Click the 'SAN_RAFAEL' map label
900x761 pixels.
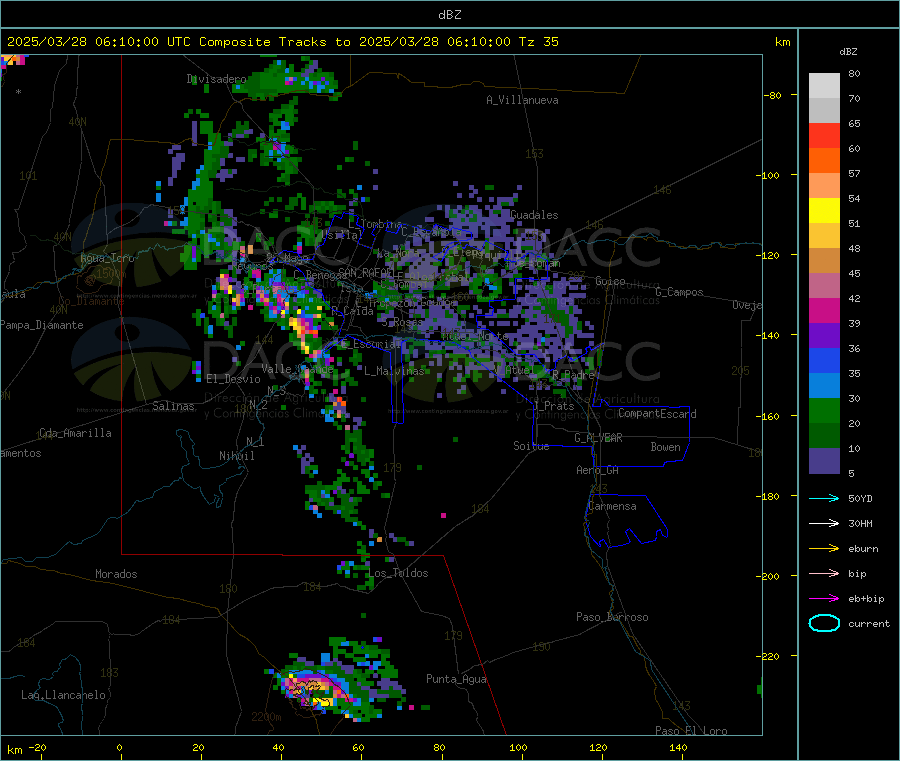click(366, 272)
